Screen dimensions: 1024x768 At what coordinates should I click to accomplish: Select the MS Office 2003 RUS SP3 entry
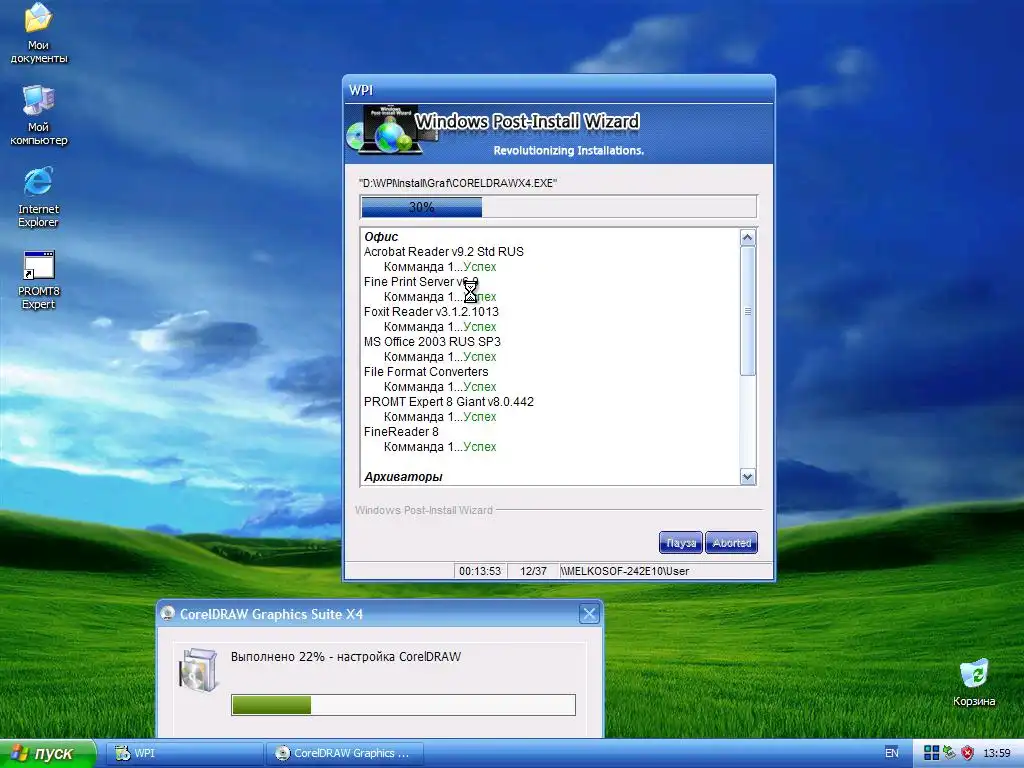click(432, 342)
